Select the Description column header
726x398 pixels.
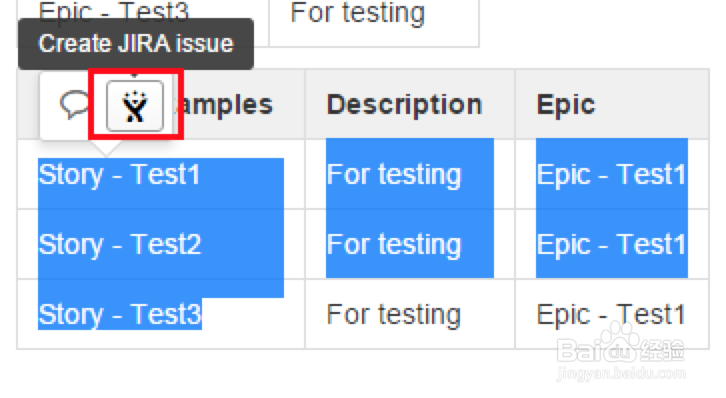tap(405, 104)
